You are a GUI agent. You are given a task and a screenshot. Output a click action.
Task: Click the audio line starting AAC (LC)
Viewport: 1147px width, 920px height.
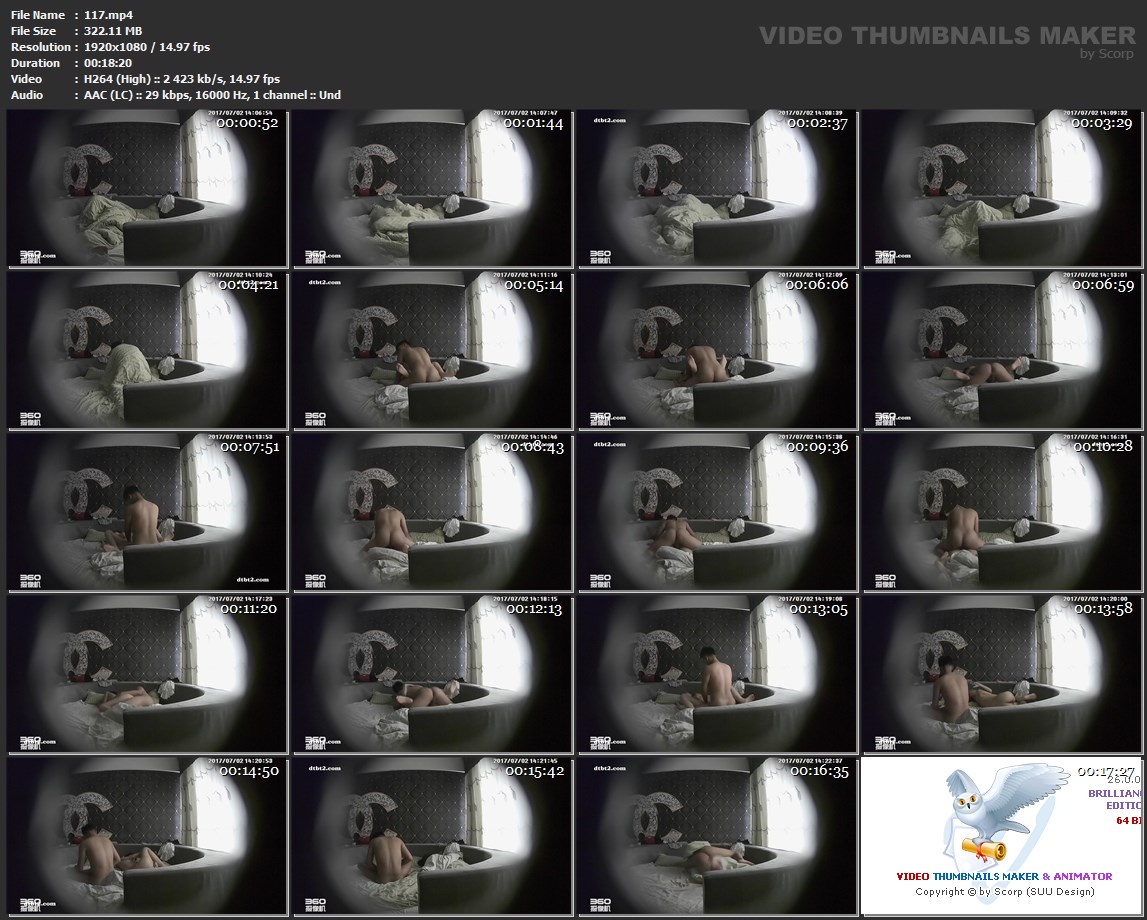coord(212,95)
